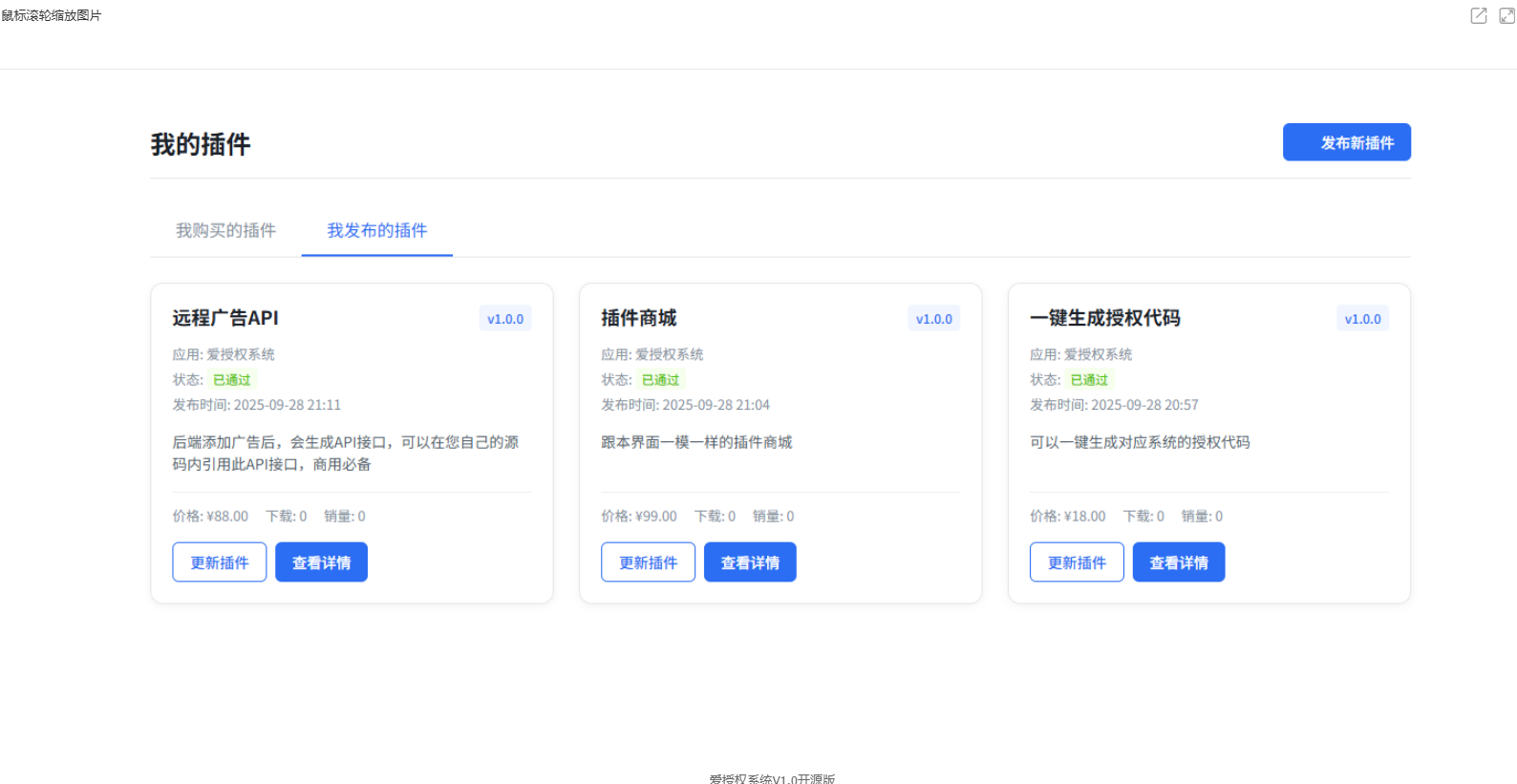Click the fullscreen expand icon
The image size is (1517, 784).
click(x=1506, y=15)
